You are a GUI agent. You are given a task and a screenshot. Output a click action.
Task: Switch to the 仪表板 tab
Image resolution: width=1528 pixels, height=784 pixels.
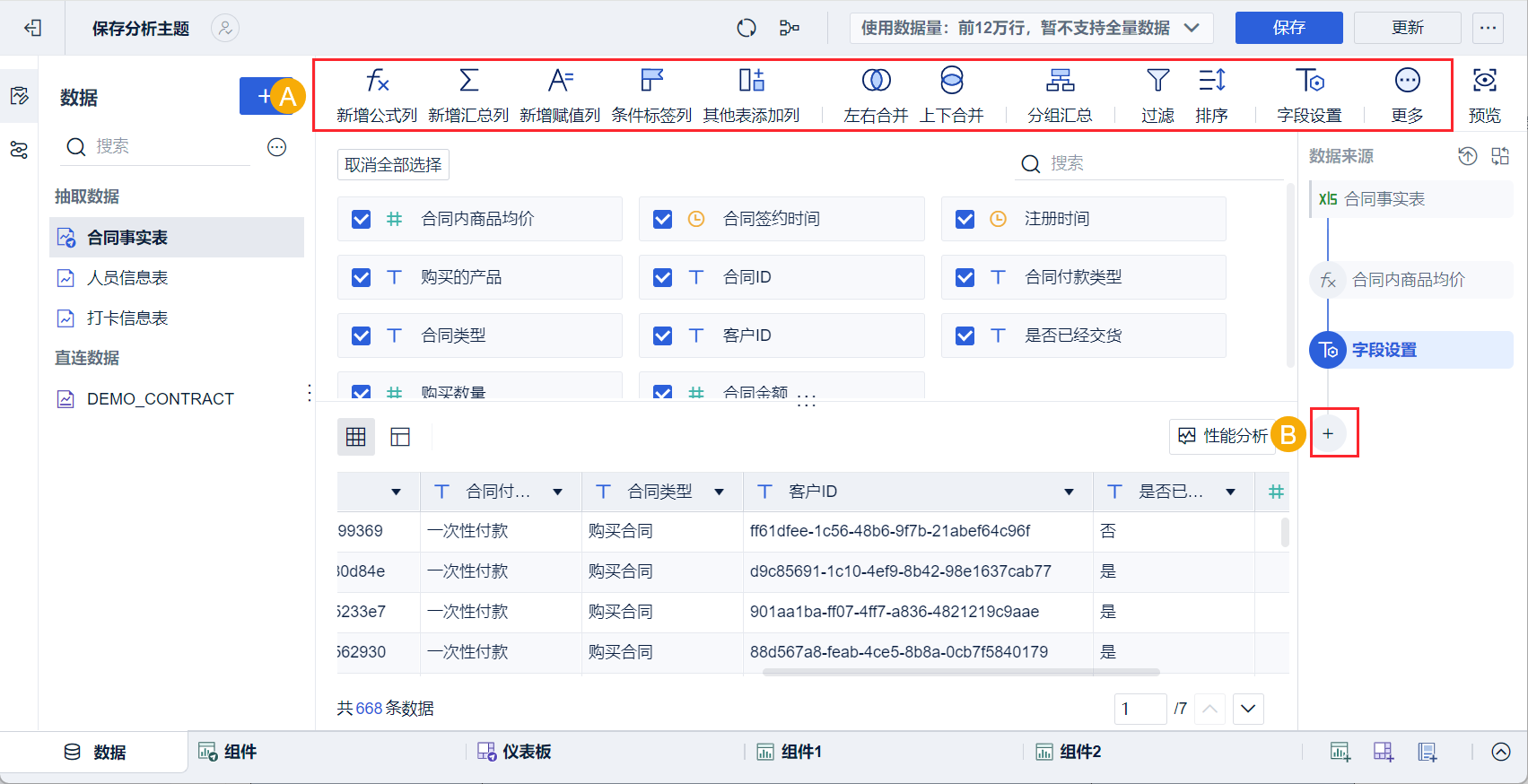[514, 752]
